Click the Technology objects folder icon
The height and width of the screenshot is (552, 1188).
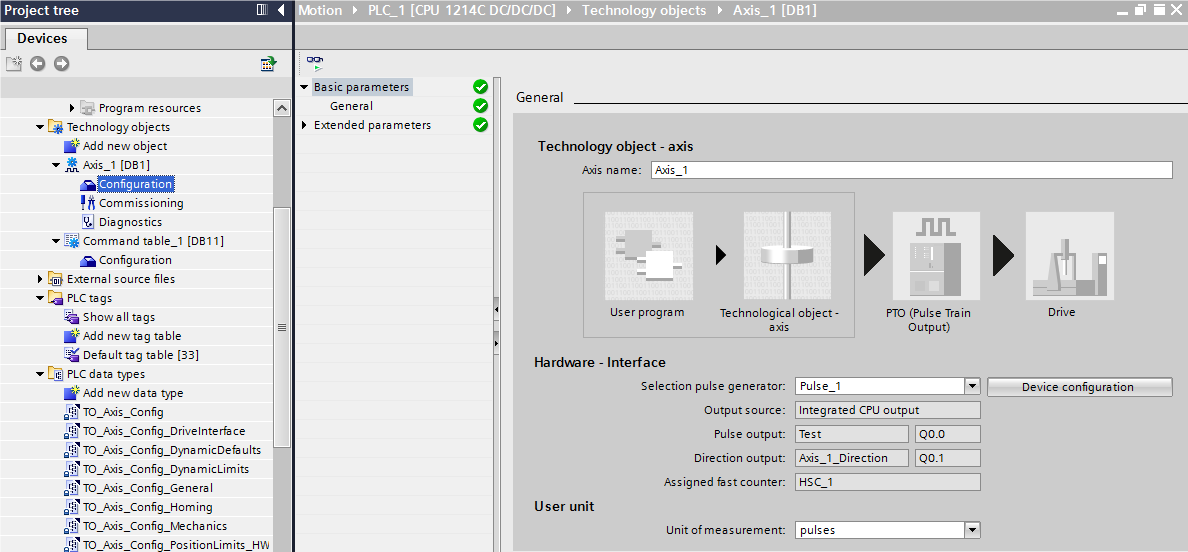55,127
